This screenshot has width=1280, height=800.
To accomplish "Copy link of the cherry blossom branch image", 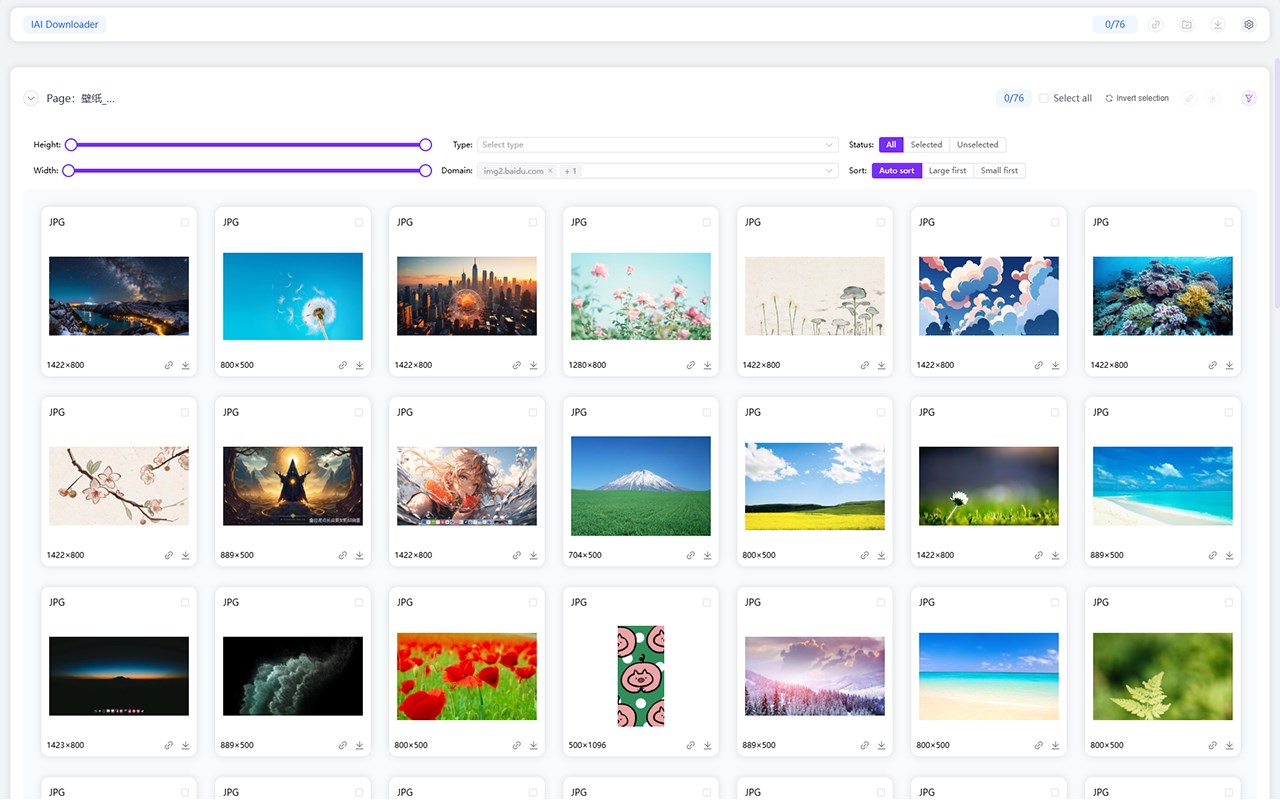I will (169, 555).
